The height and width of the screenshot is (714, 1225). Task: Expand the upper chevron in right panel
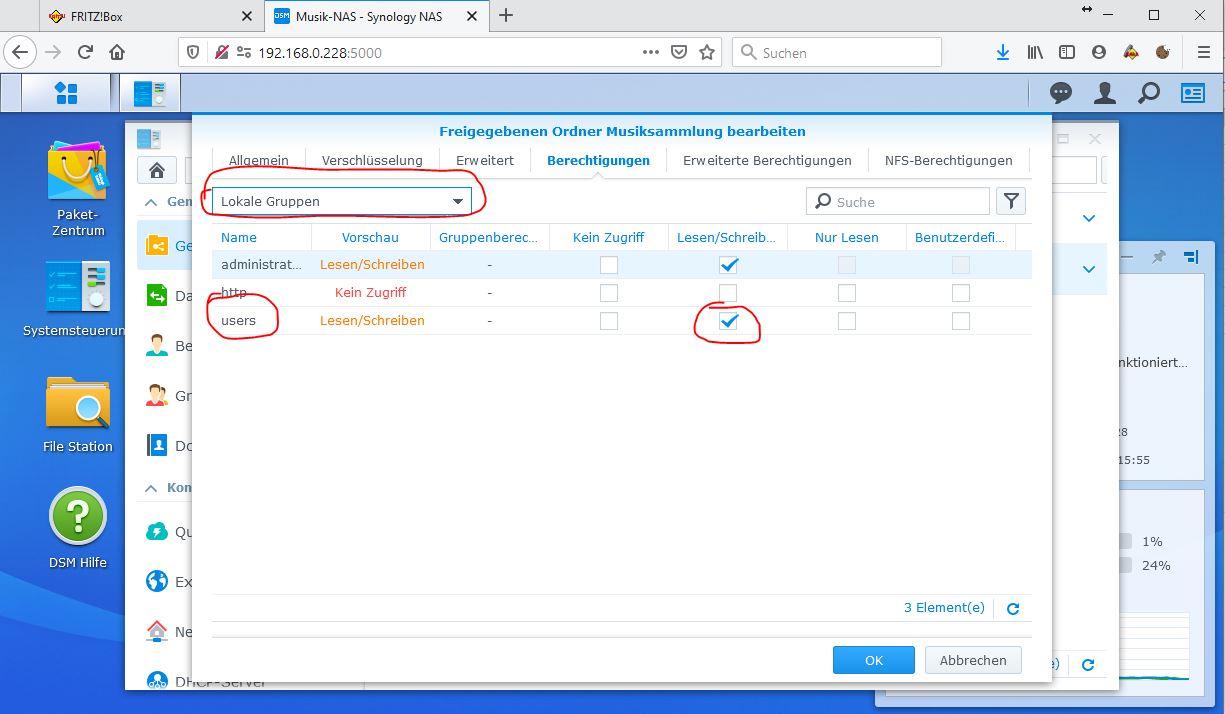click(1089, 218)
